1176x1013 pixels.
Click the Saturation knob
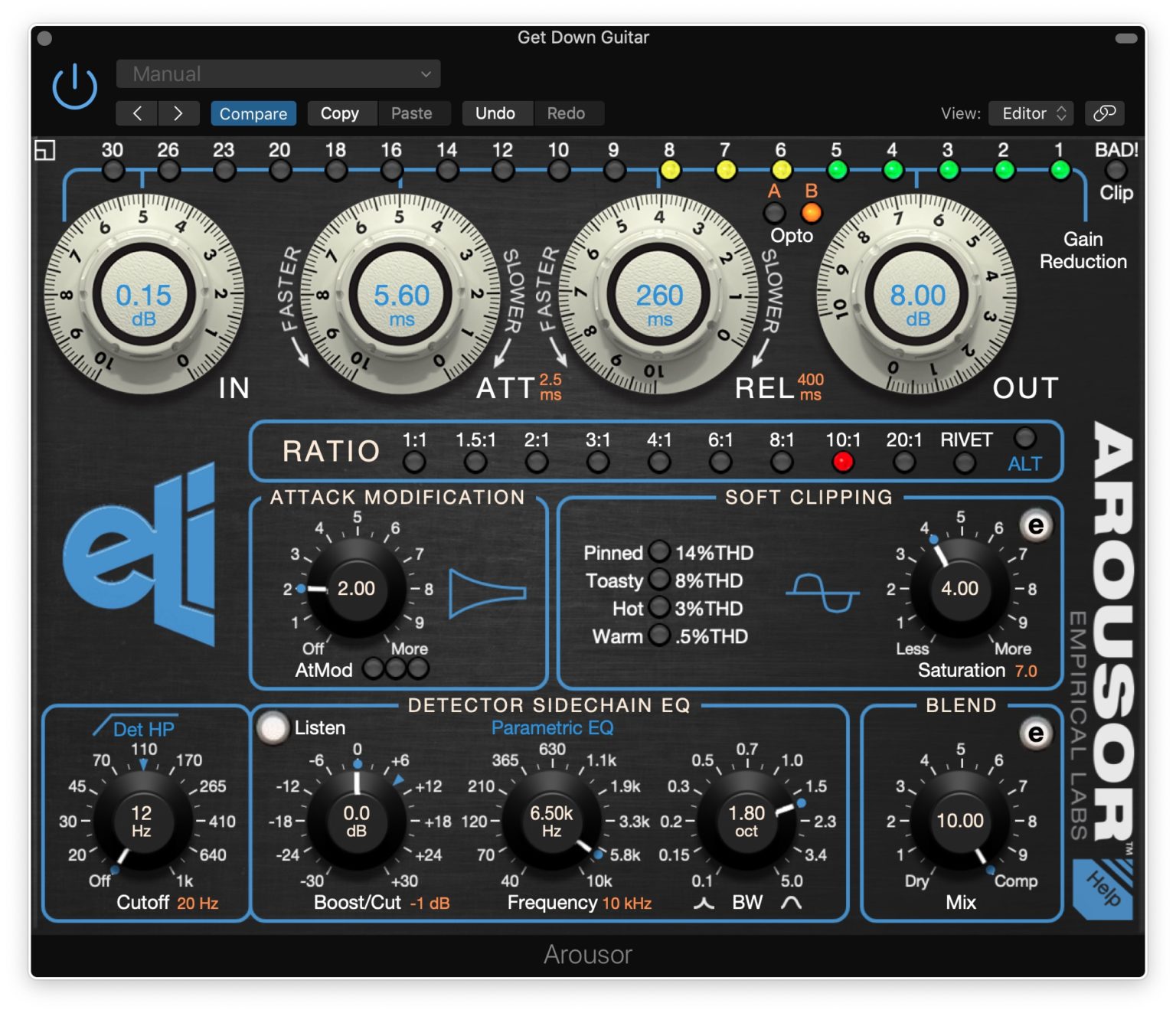point(960,589)
